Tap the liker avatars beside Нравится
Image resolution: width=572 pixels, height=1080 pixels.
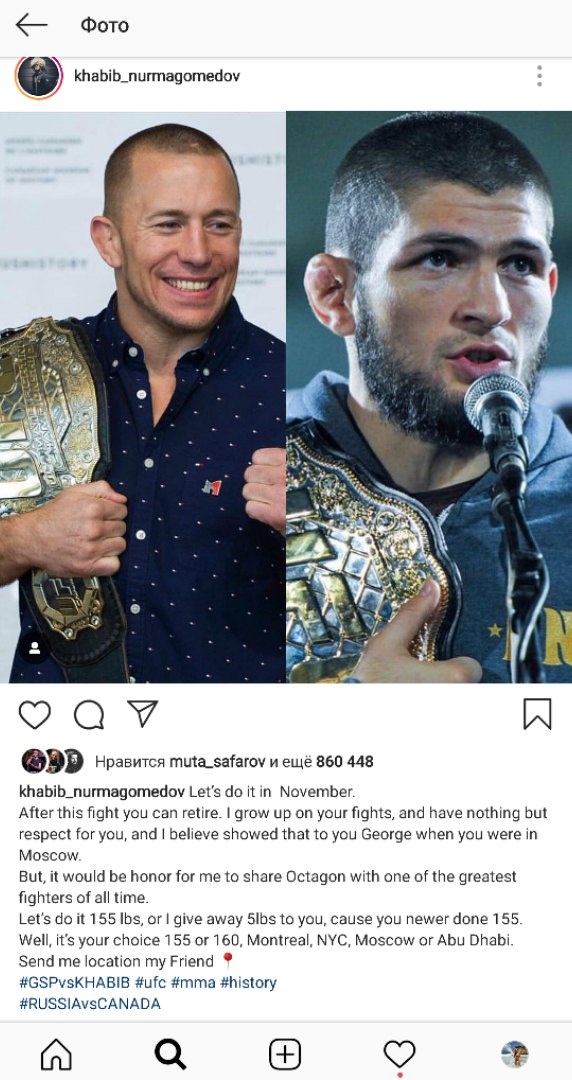pyautogui.click(x=52, y=761)
